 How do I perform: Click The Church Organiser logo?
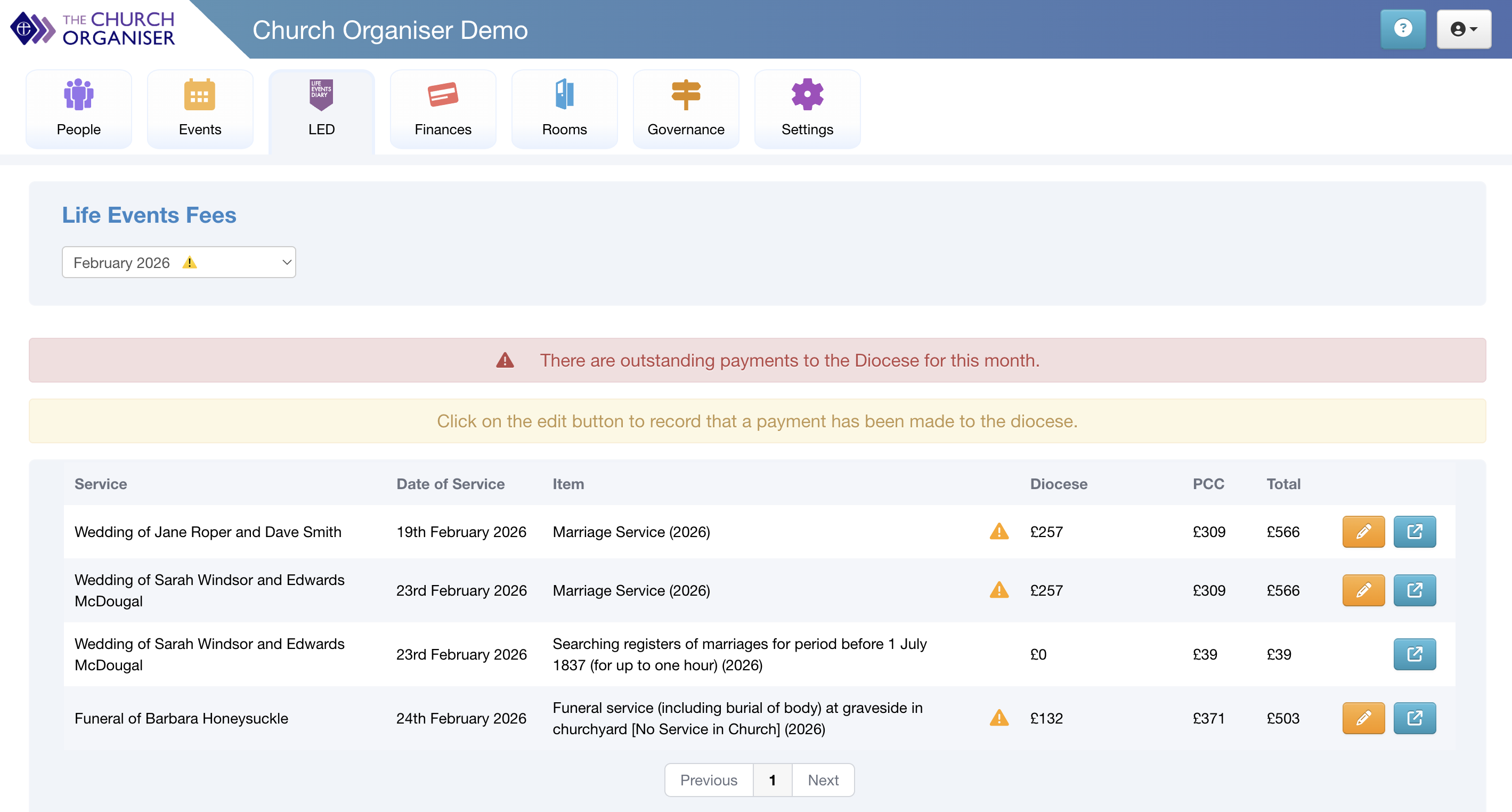point(93,29)
